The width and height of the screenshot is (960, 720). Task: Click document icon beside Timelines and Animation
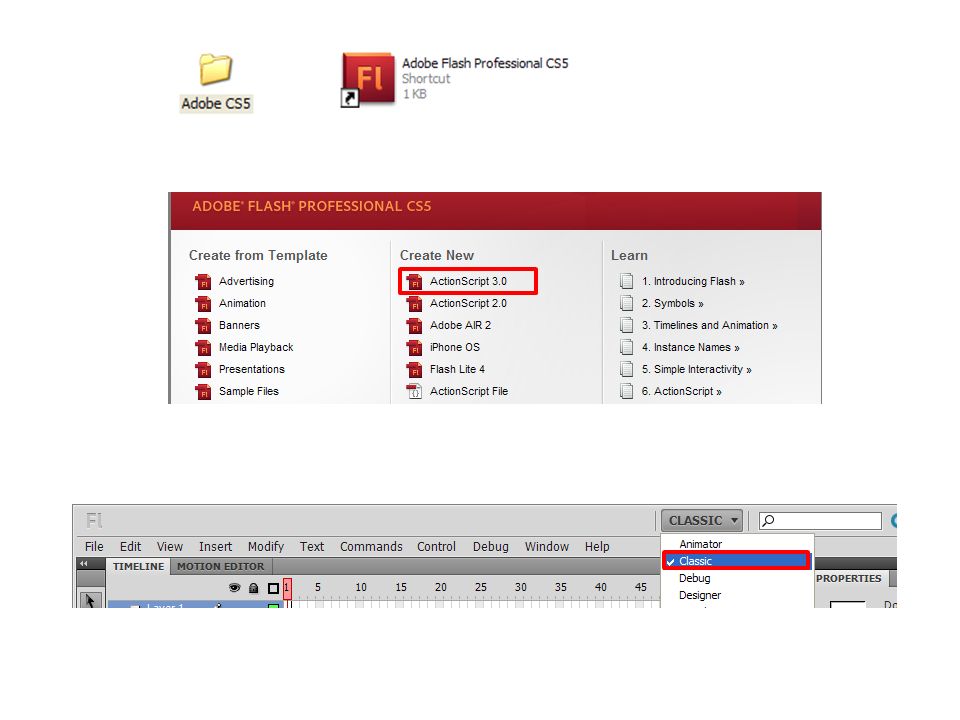coord(626,325)
